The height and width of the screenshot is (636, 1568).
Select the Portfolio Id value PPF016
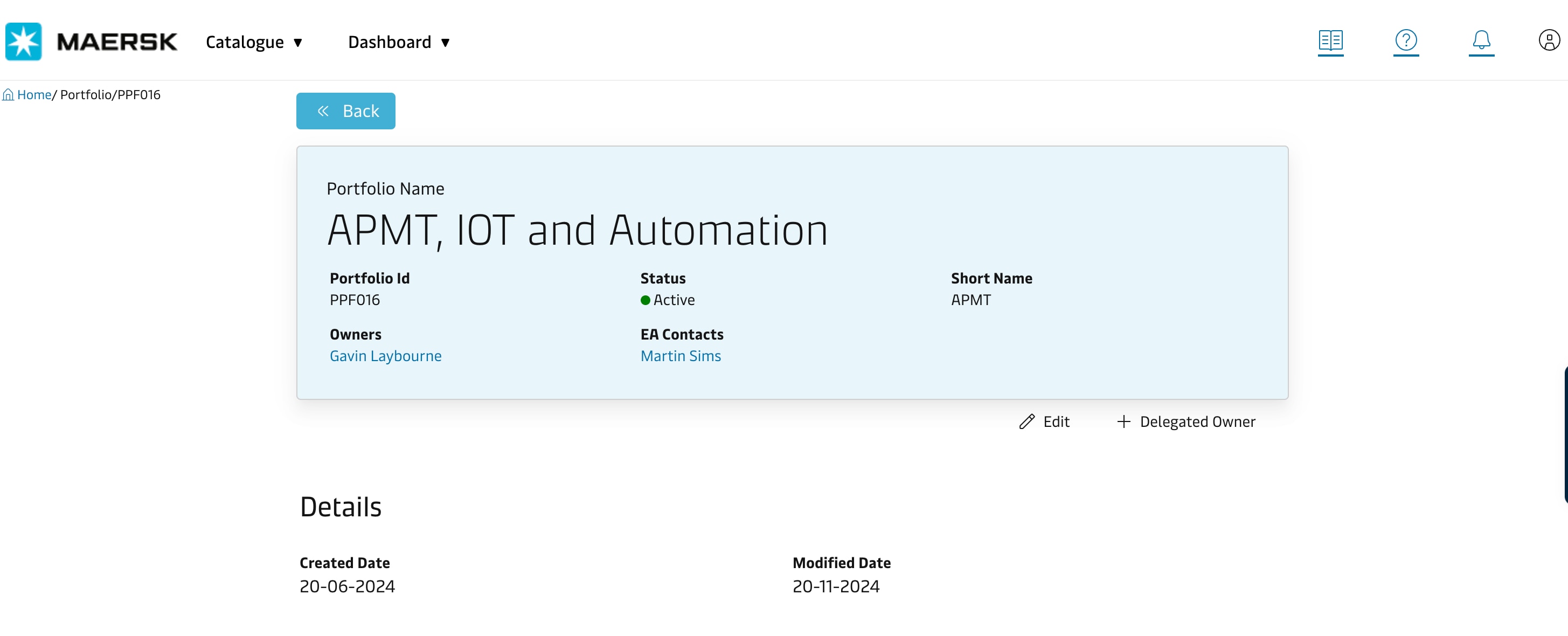[x=355, y=300]
